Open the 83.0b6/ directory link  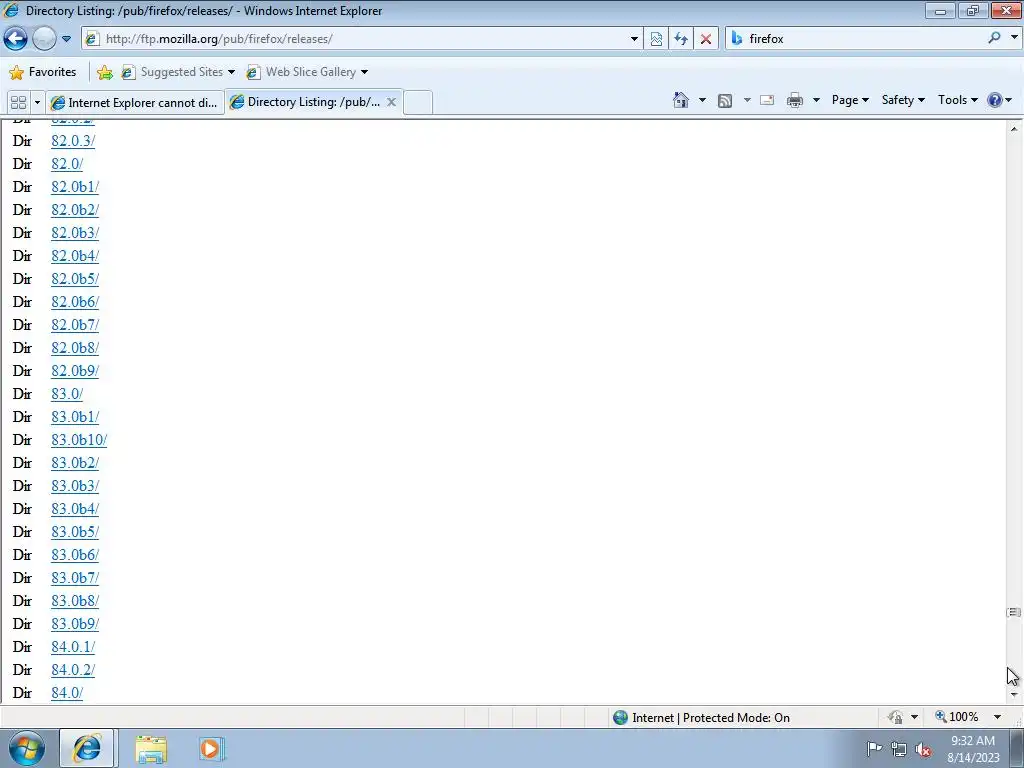[x=75, y=554]
